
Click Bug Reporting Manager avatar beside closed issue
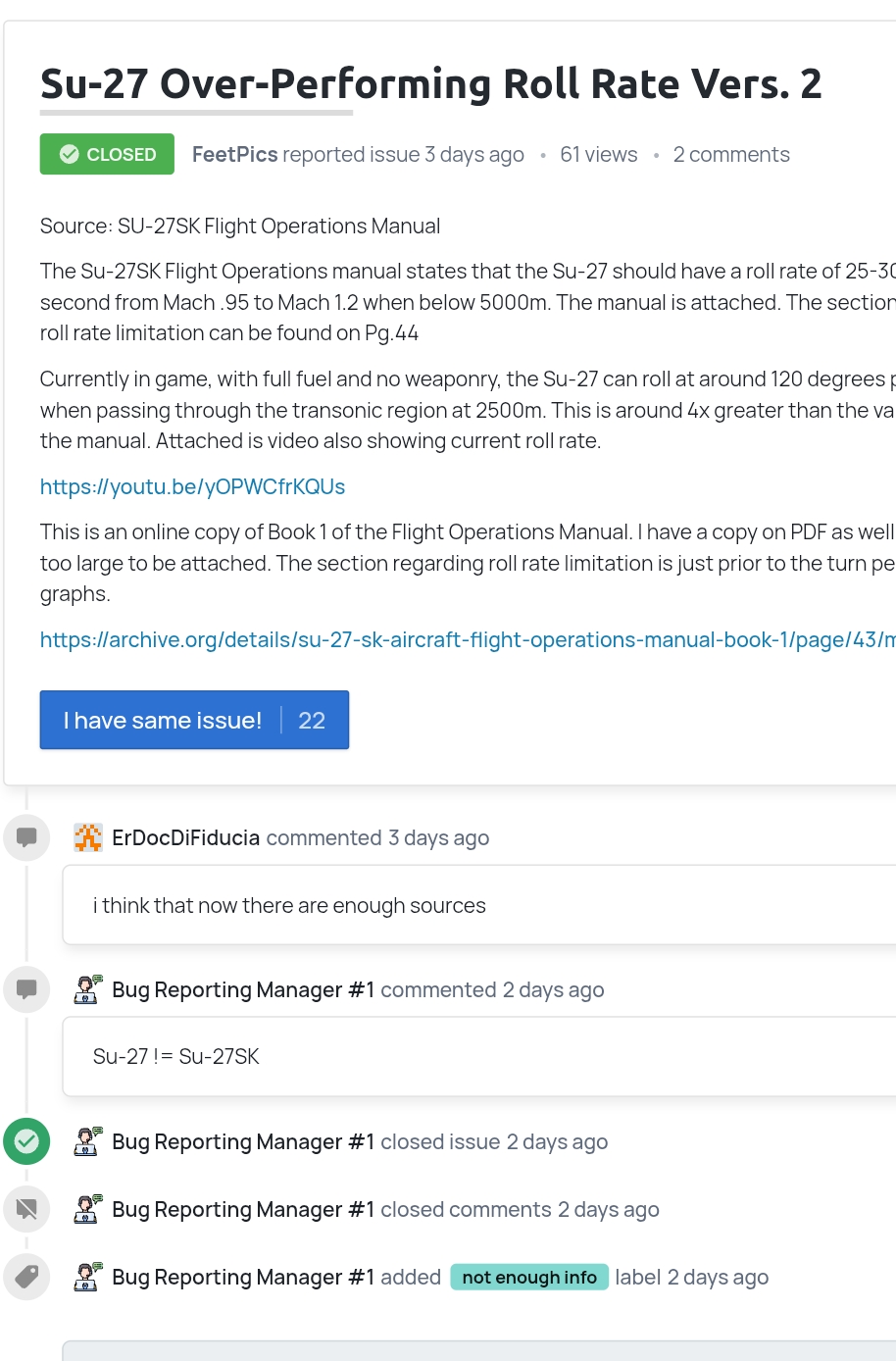[x=88, y=1141]
